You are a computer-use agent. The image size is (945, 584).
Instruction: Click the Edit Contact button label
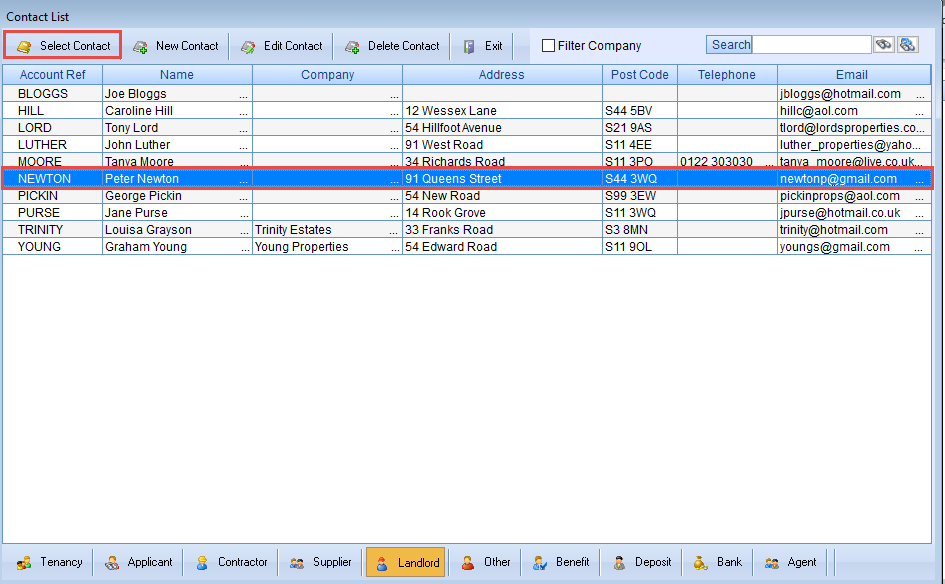[293, 46]
